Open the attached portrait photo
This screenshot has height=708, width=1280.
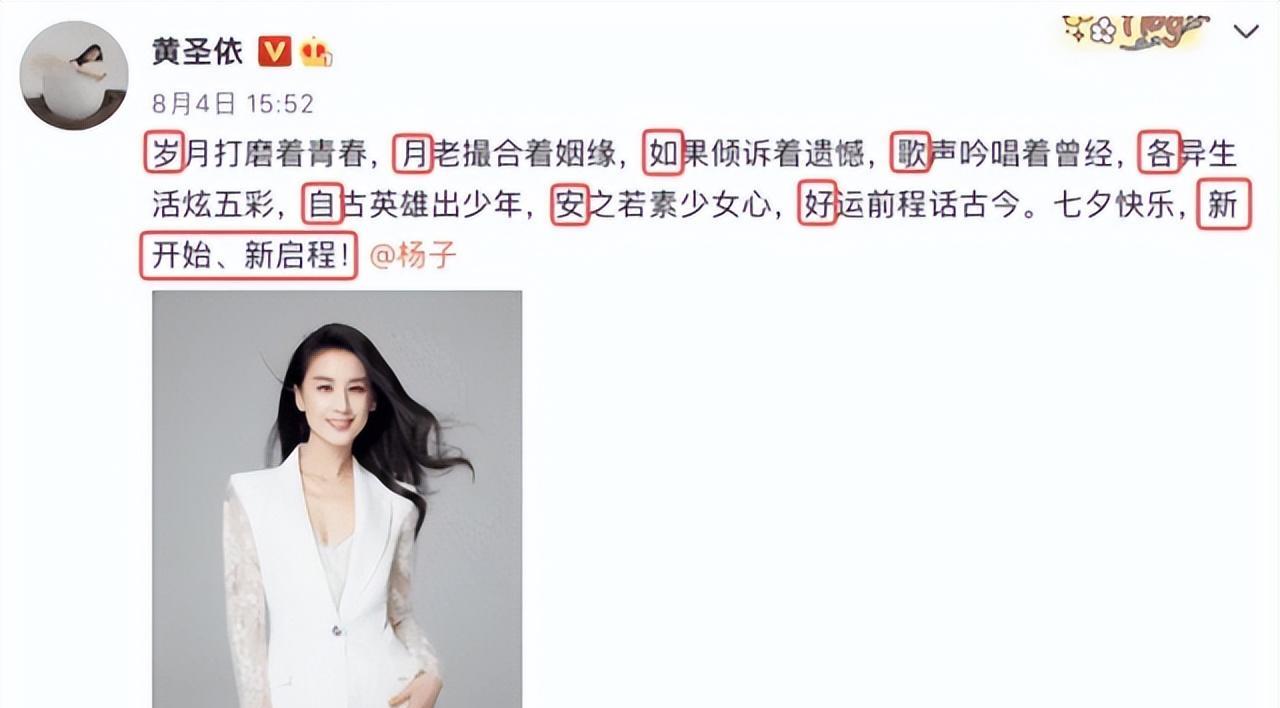click(x=337, y=499)
